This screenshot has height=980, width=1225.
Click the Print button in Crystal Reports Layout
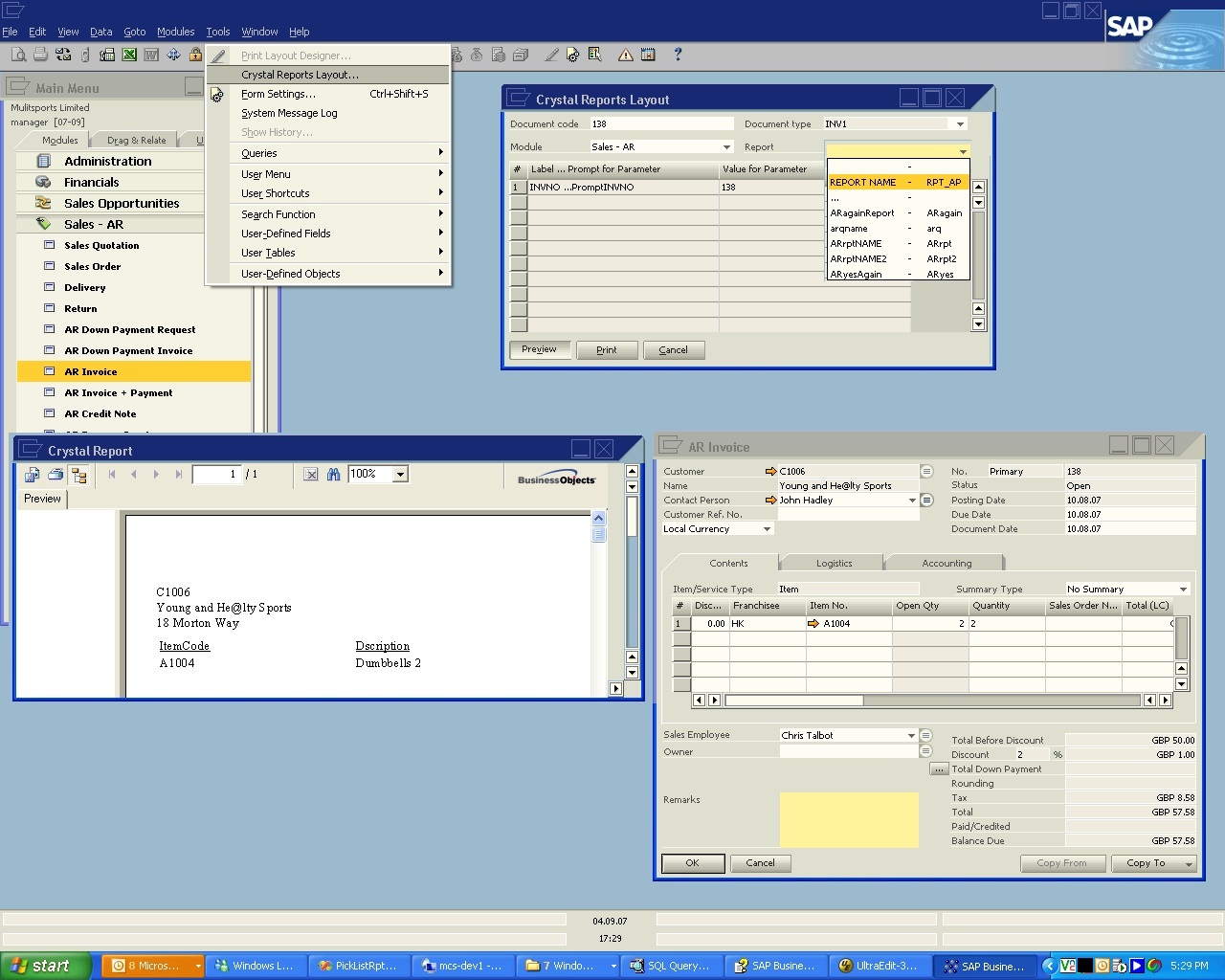(x=607, y=350)
